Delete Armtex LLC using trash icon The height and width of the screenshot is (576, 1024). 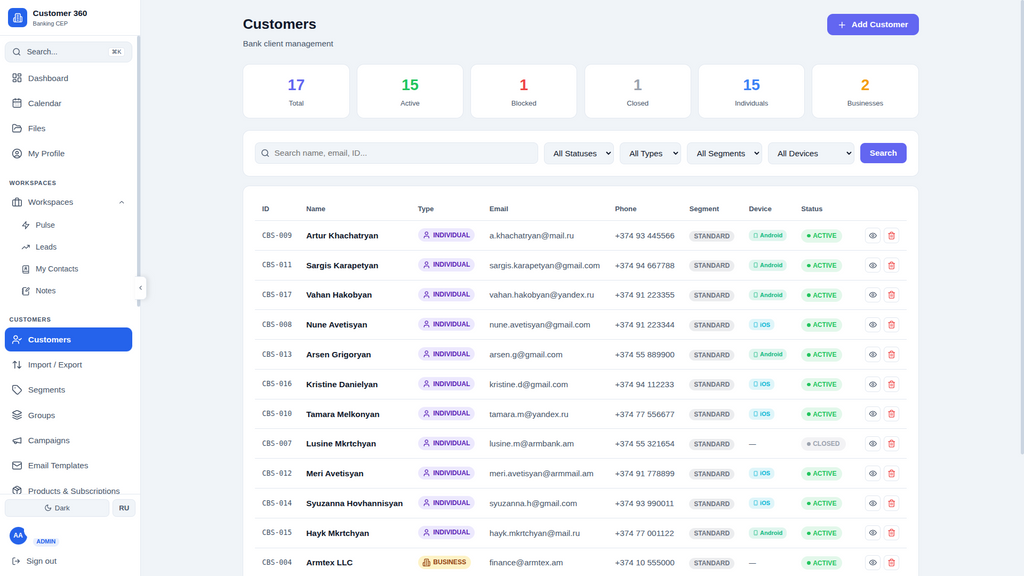tap(891, 562)
